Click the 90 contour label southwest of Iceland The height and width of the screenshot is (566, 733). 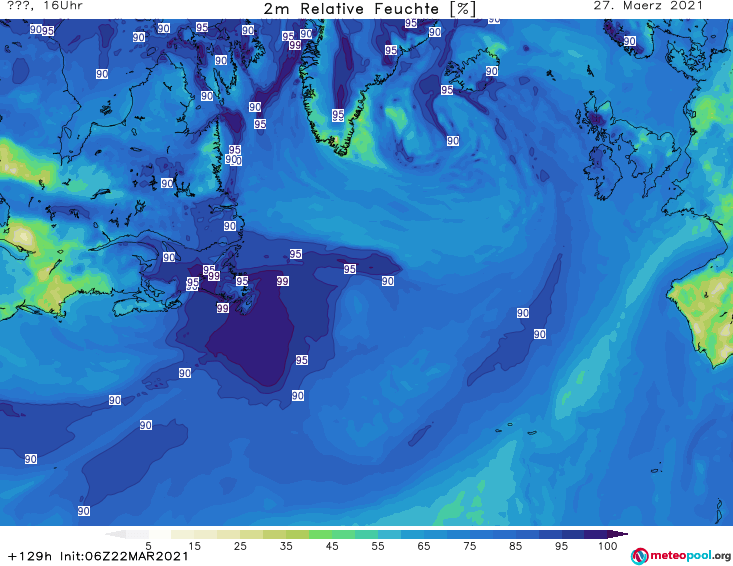pos(453,141)
